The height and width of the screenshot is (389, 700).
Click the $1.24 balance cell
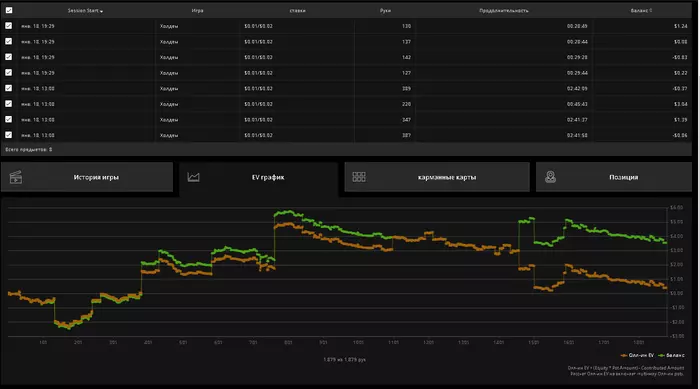coord(680,26)
